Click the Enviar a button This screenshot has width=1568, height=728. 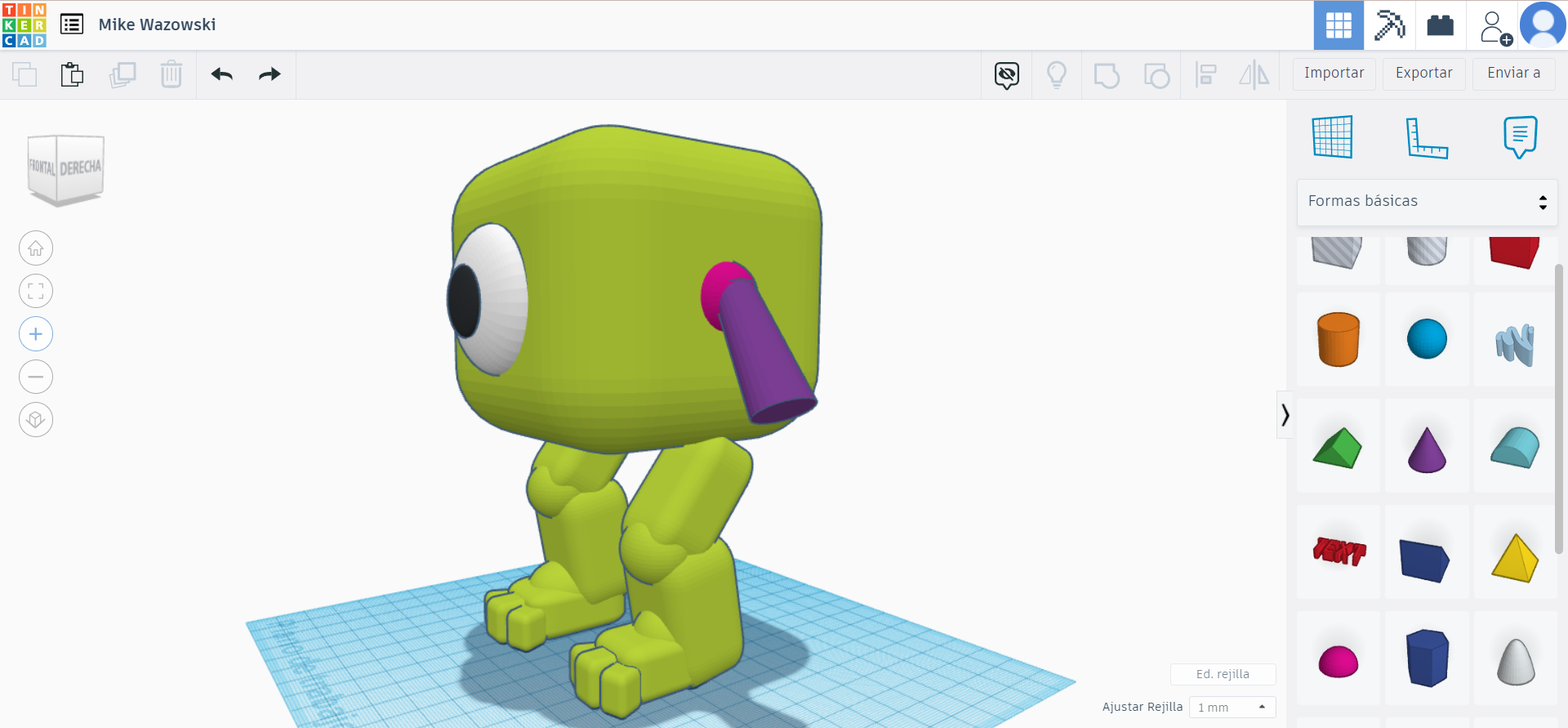pyautogui.click(x=1513, y=74)
